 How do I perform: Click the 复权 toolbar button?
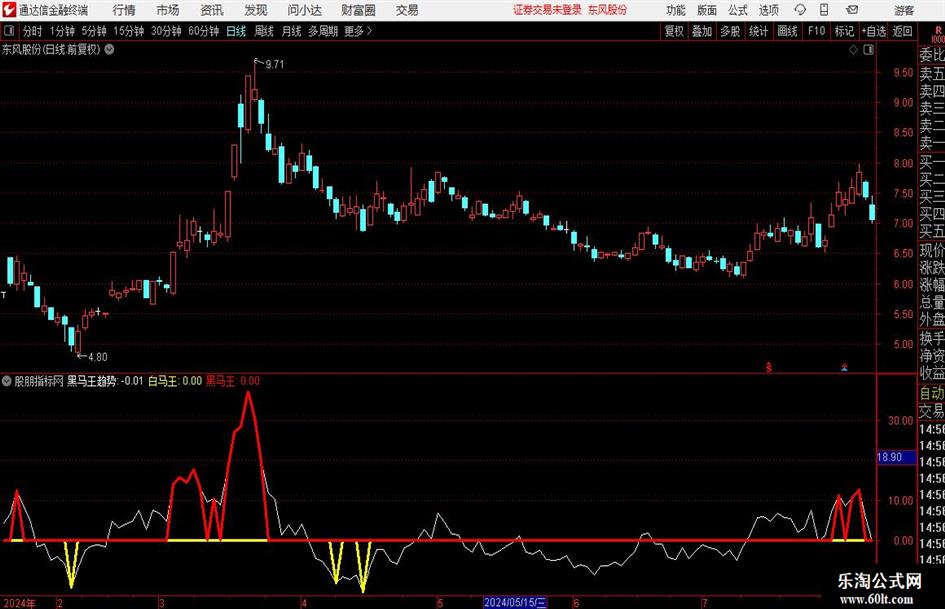coord(674,31)
